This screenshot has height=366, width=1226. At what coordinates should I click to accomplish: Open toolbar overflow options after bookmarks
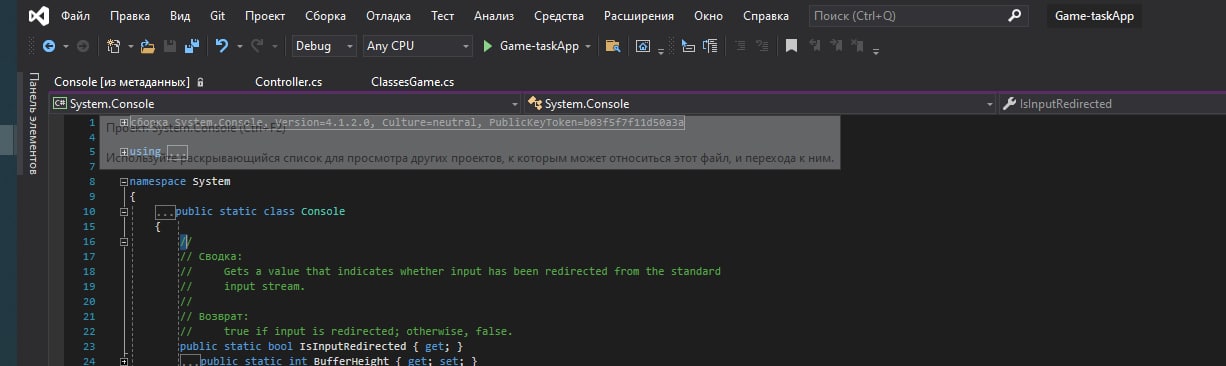876,50
